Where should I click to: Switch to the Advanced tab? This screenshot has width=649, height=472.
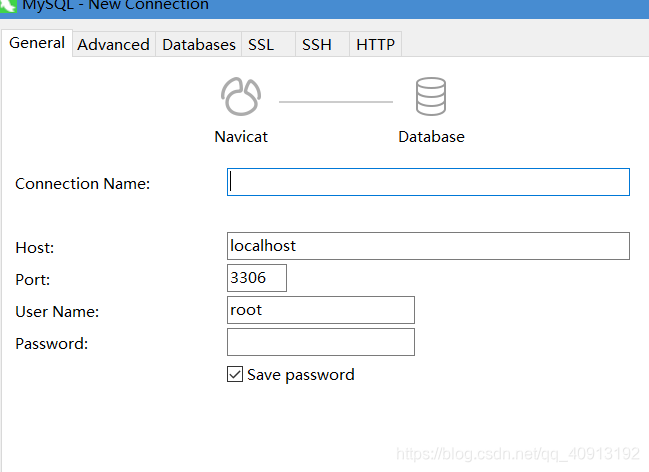pos(113,44)
